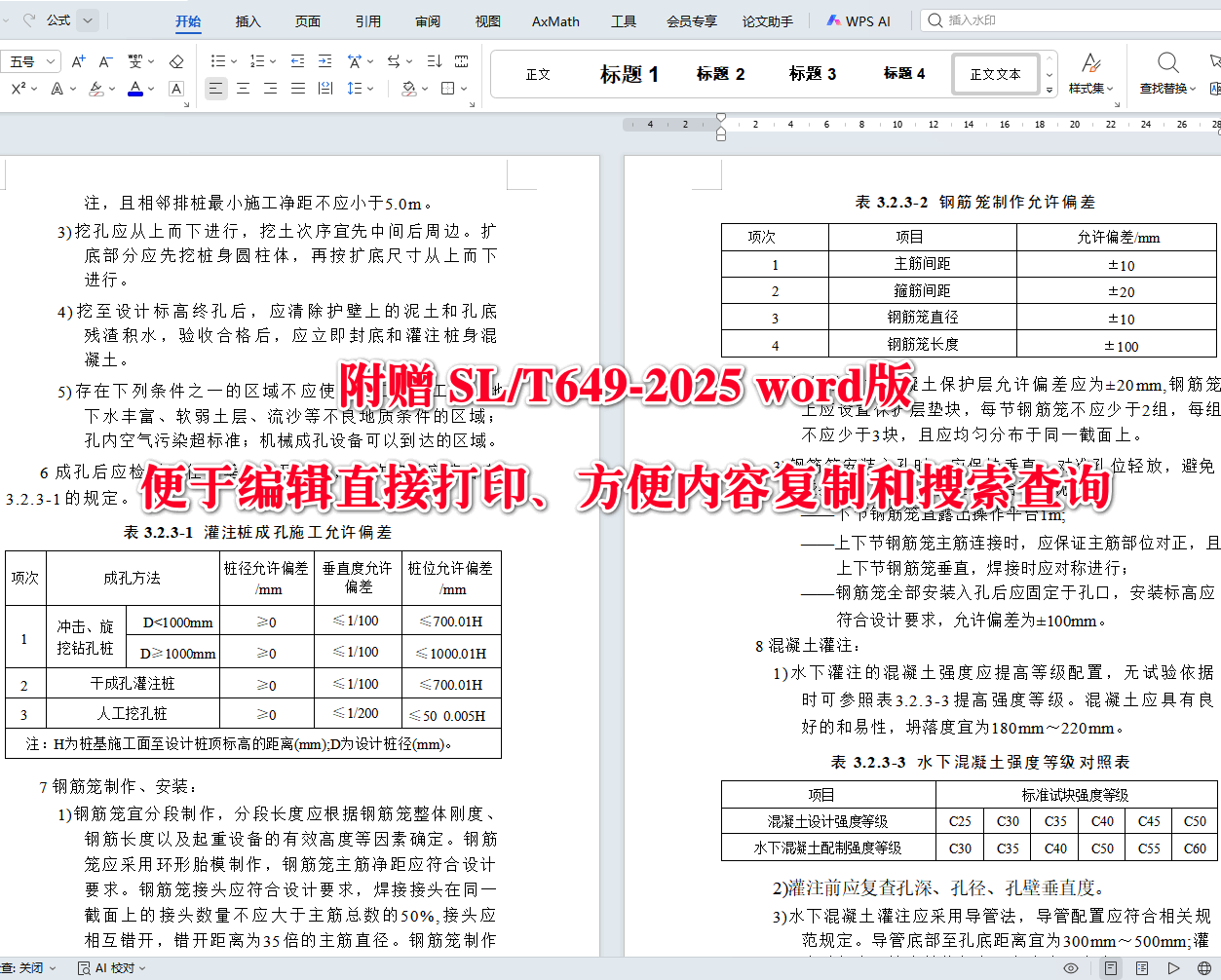
Task: Open the 公式 quick access dropdown
Action: click(x=88, y=19)
